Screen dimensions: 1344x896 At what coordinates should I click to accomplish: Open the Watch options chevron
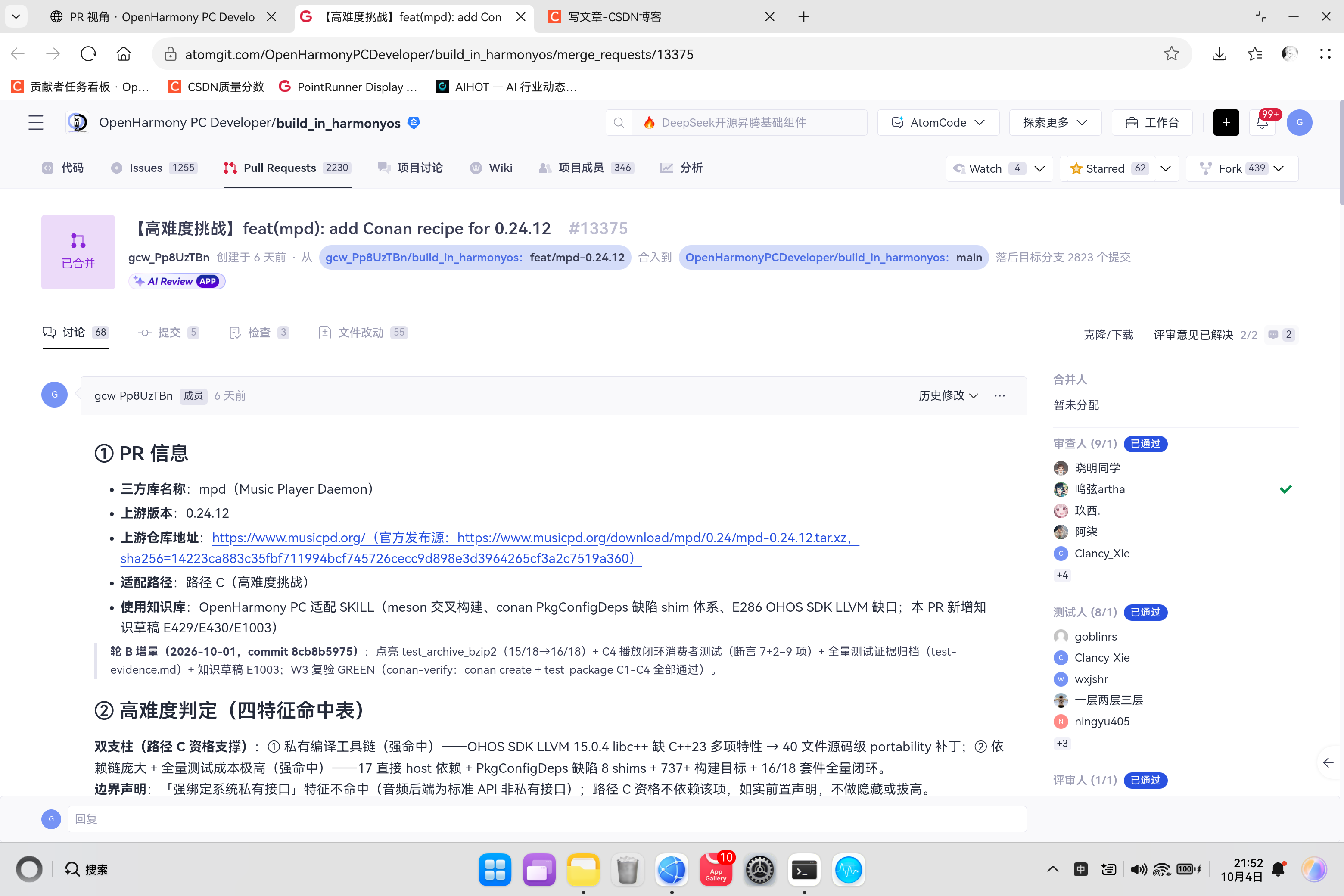(x=1039, y=168)
